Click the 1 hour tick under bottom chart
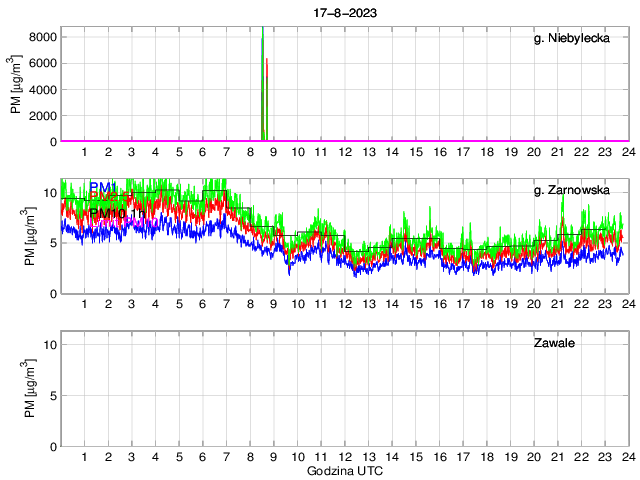This screenshot has width=640, height=480. coord(84,456)
